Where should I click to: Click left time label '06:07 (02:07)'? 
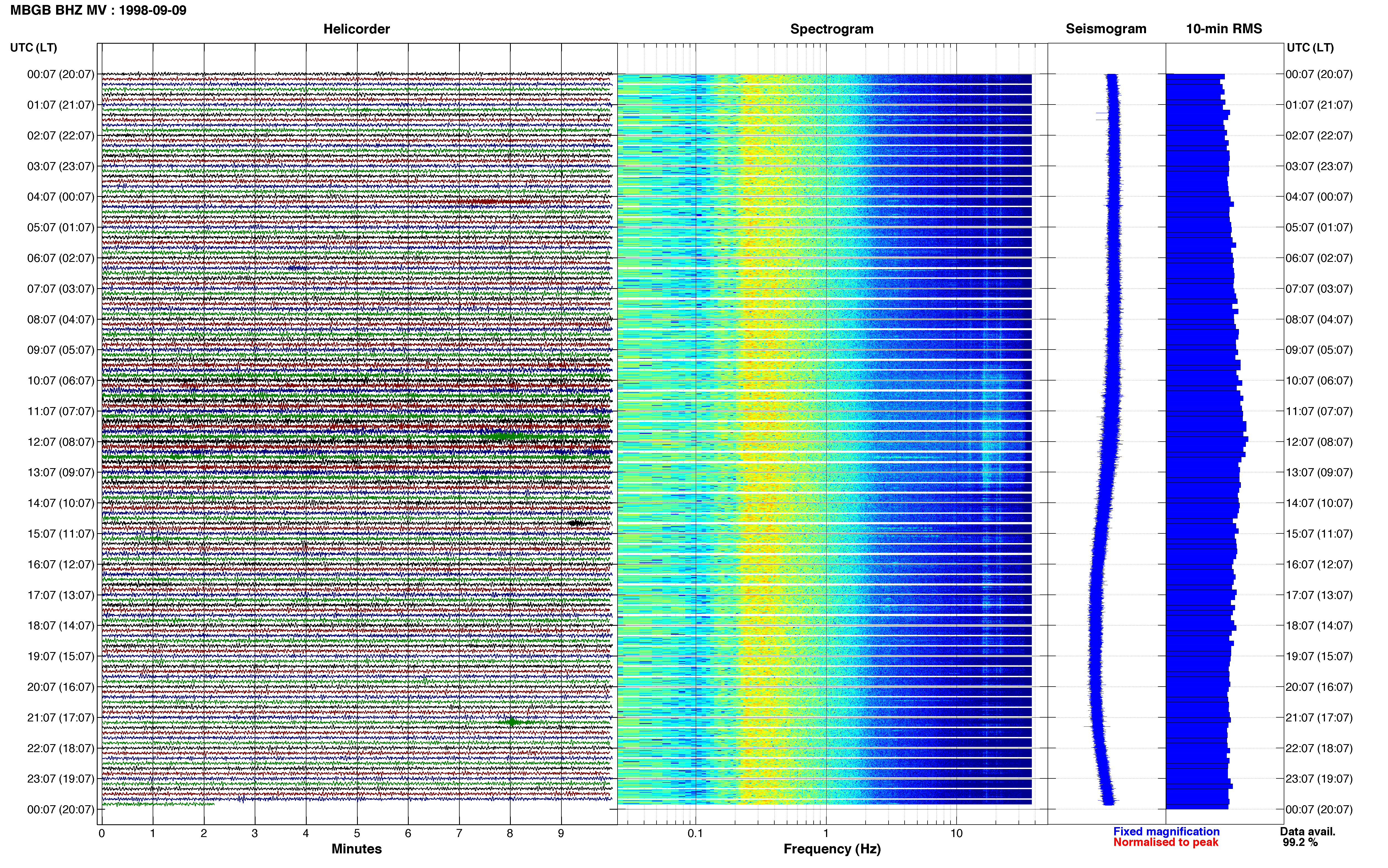click(x=60, y=258)
